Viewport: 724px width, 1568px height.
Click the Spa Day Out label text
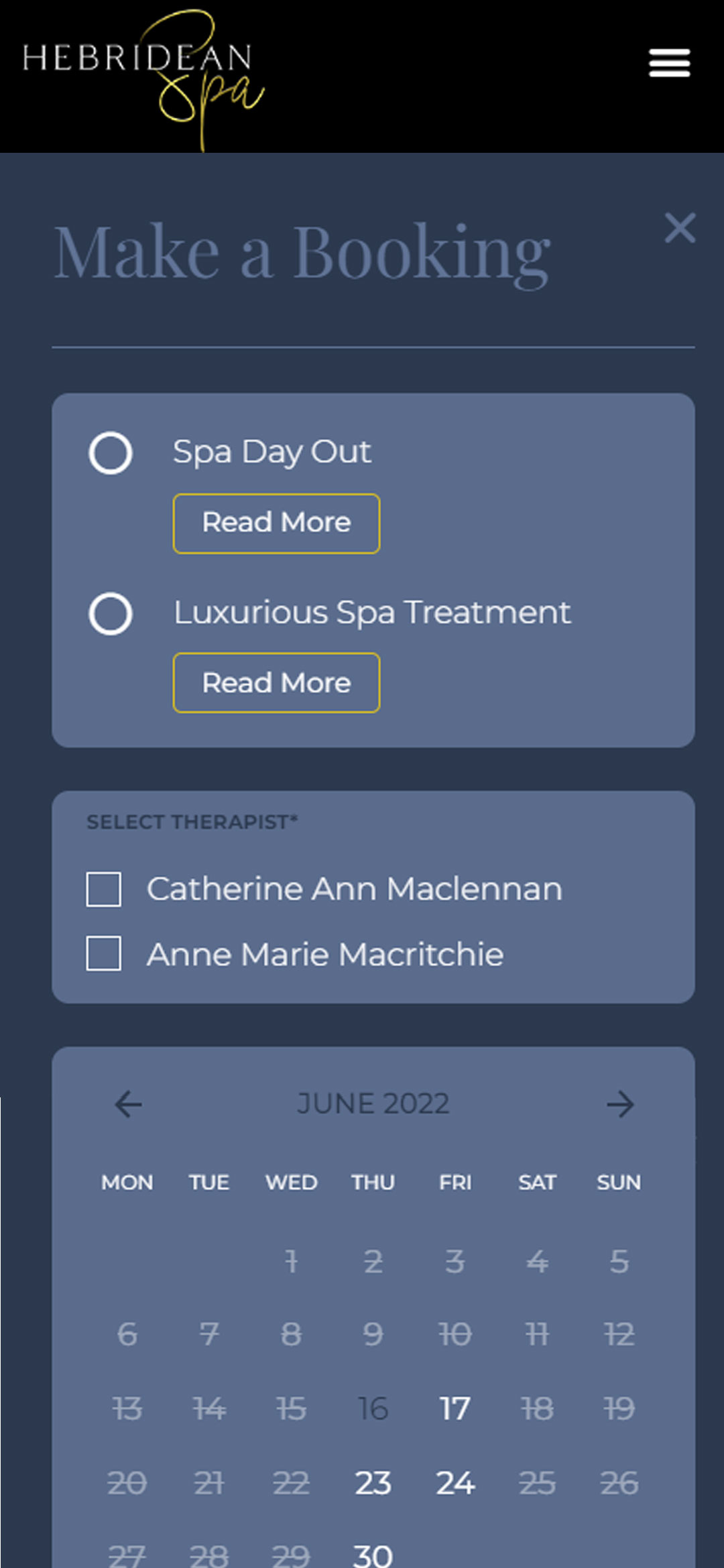(271, 452)
